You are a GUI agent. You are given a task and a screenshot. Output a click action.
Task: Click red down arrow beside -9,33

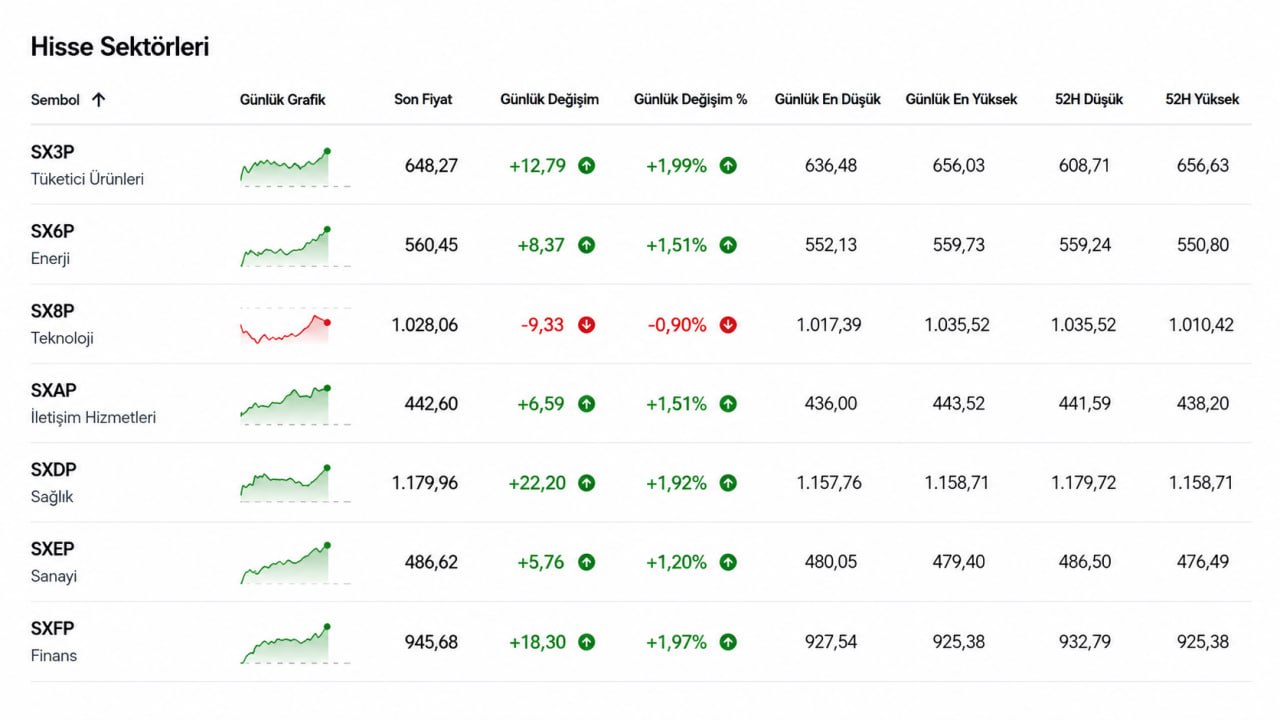click(587, 324)
